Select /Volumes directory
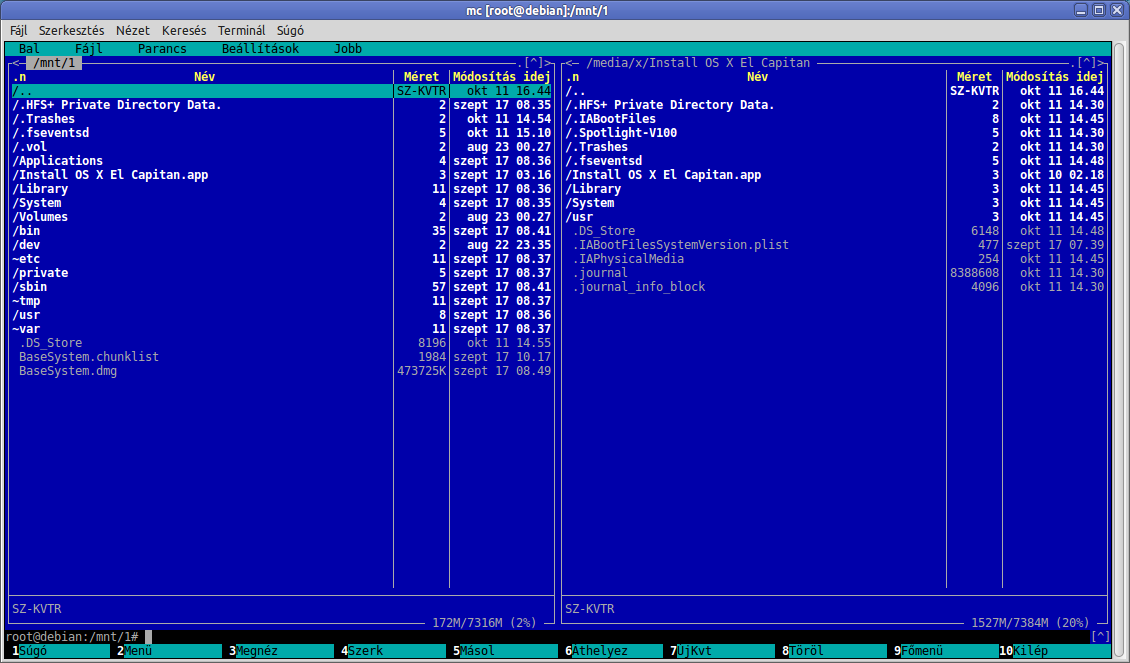 tap(281, 217)
